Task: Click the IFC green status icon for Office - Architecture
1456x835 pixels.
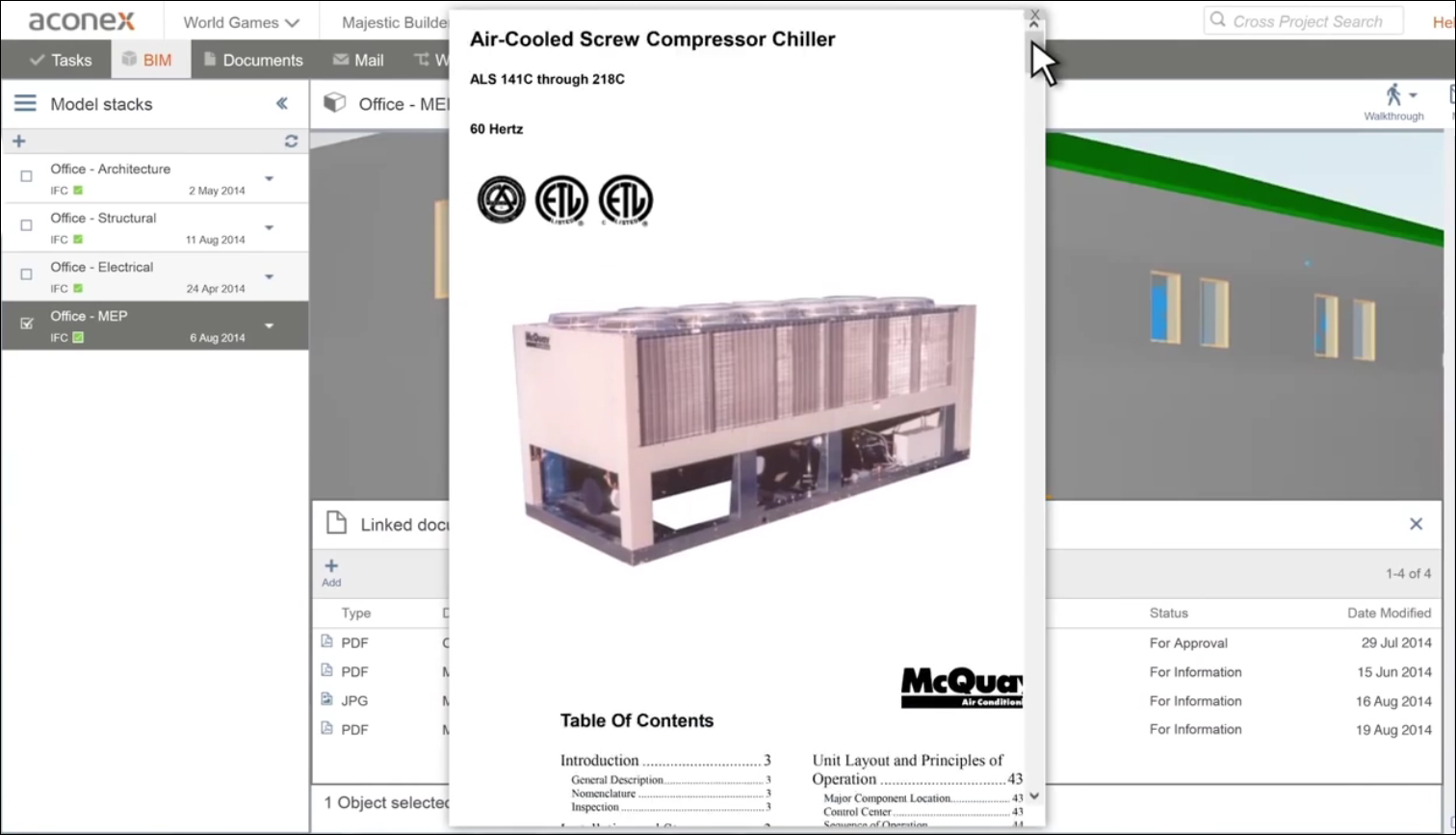Action: pos(78,191)
